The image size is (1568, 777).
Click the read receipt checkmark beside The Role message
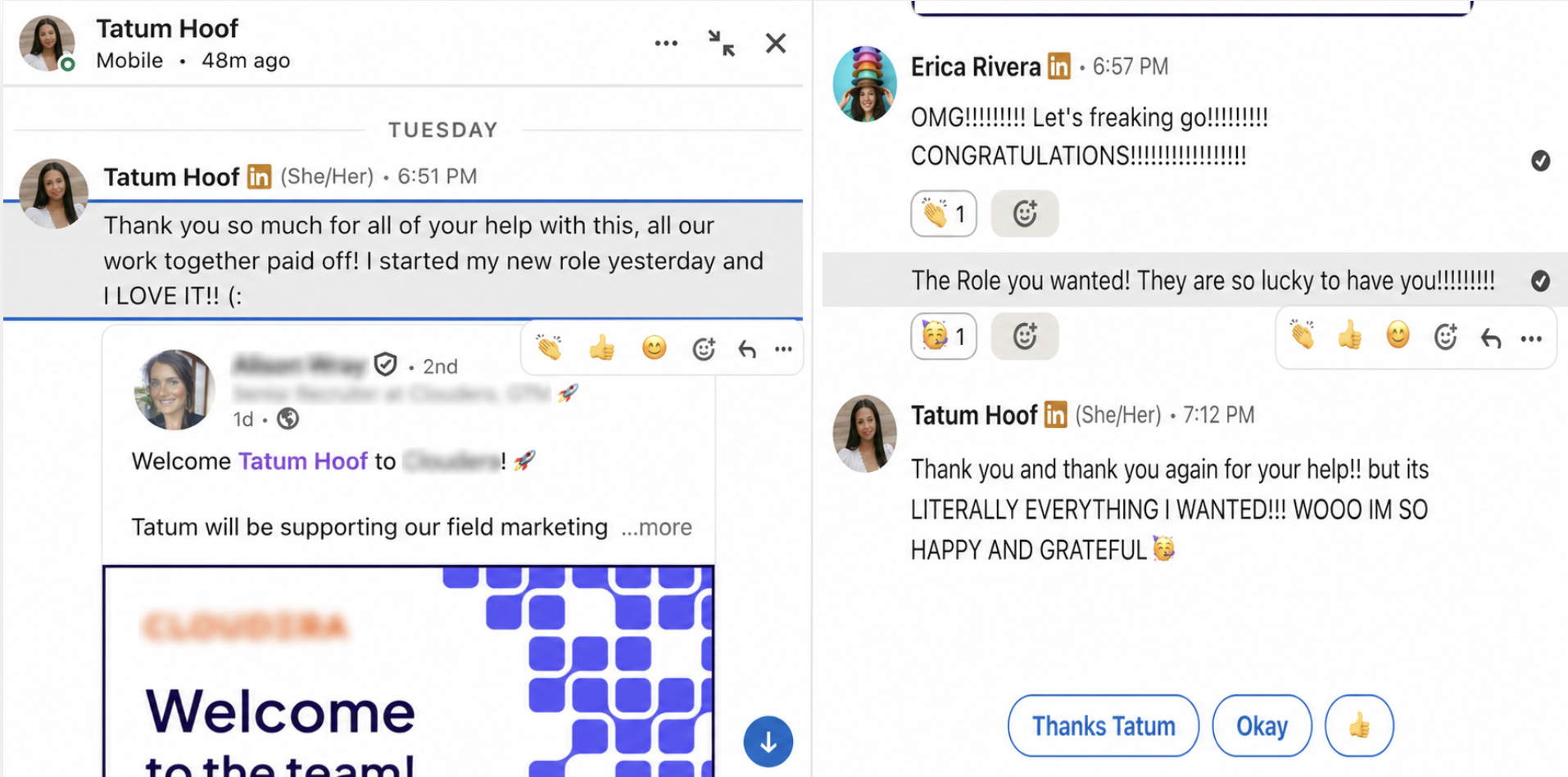click(1540, 281)
